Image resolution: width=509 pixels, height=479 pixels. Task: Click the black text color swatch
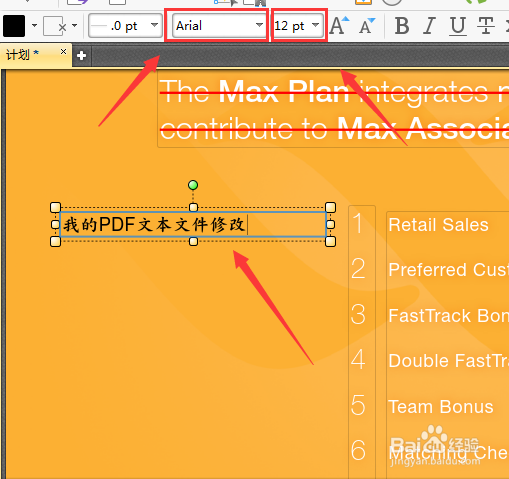click(x=14, y=26)
